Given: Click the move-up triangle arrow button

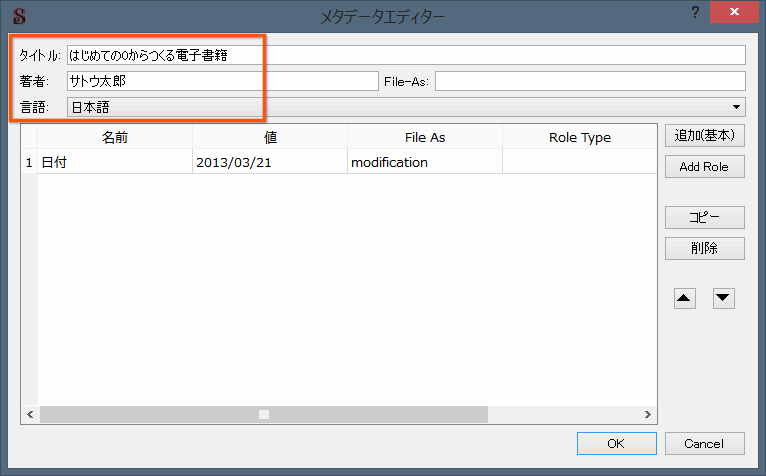Looking at the screenshot, I should [684, 298].
